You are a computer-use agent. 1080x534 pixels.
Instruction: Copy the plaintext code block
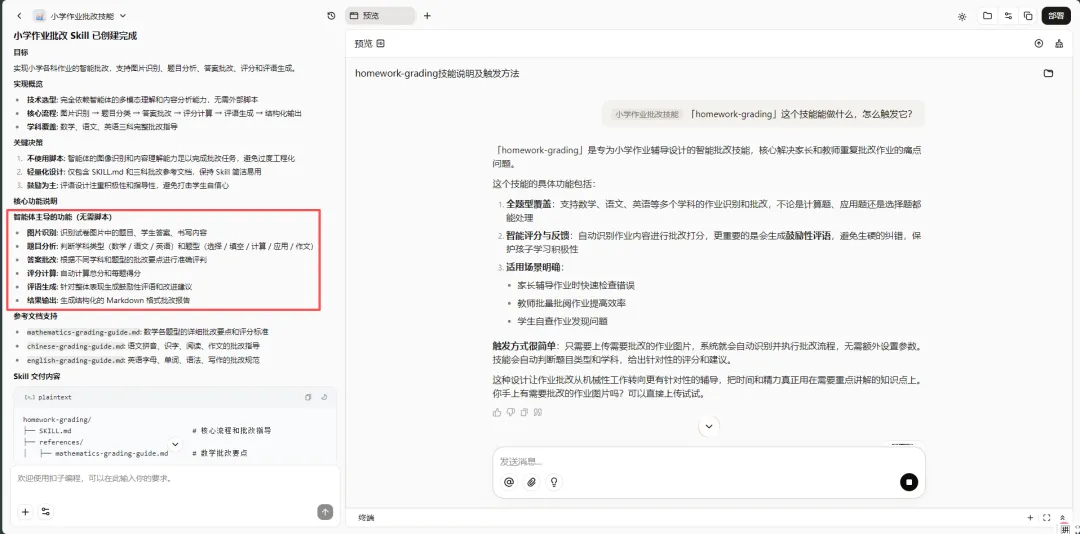(x=308, y=397)
